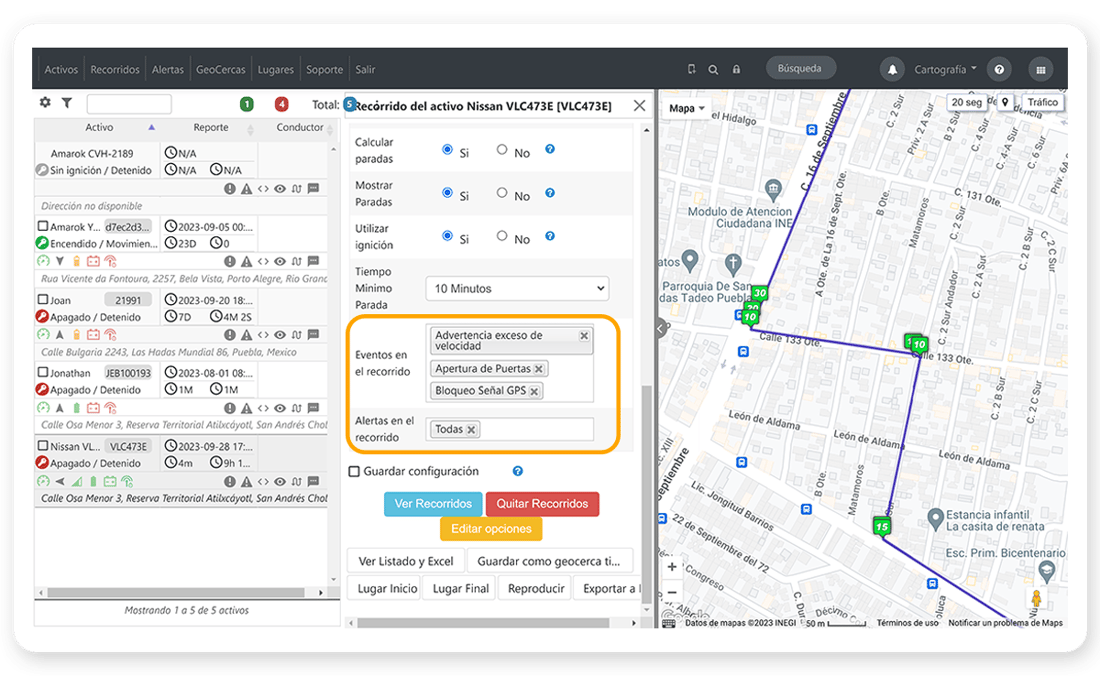Click the Búsqueda search field
This screenshot has height=676, width=1100.
(800, 68)
